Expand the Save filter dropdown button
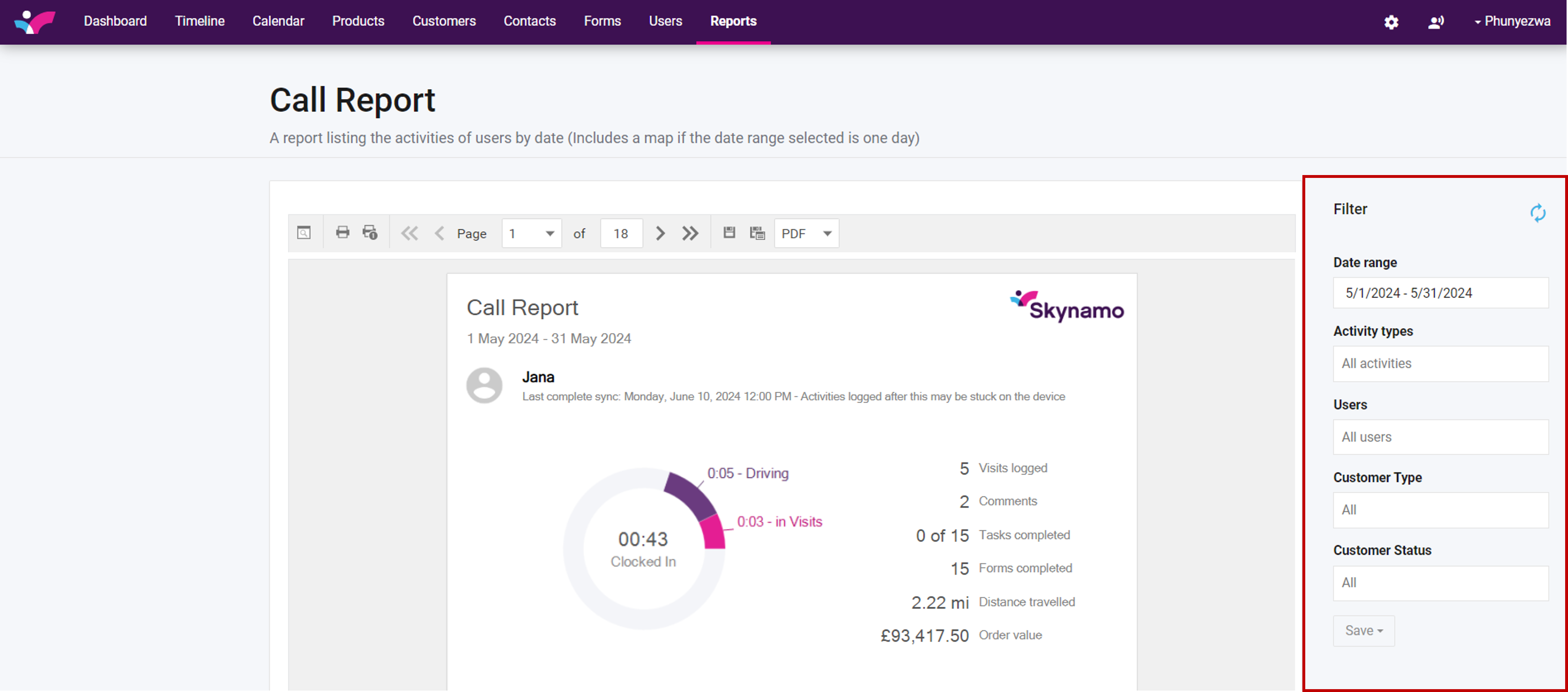1568x692 pixels. tap(1364, 630)
